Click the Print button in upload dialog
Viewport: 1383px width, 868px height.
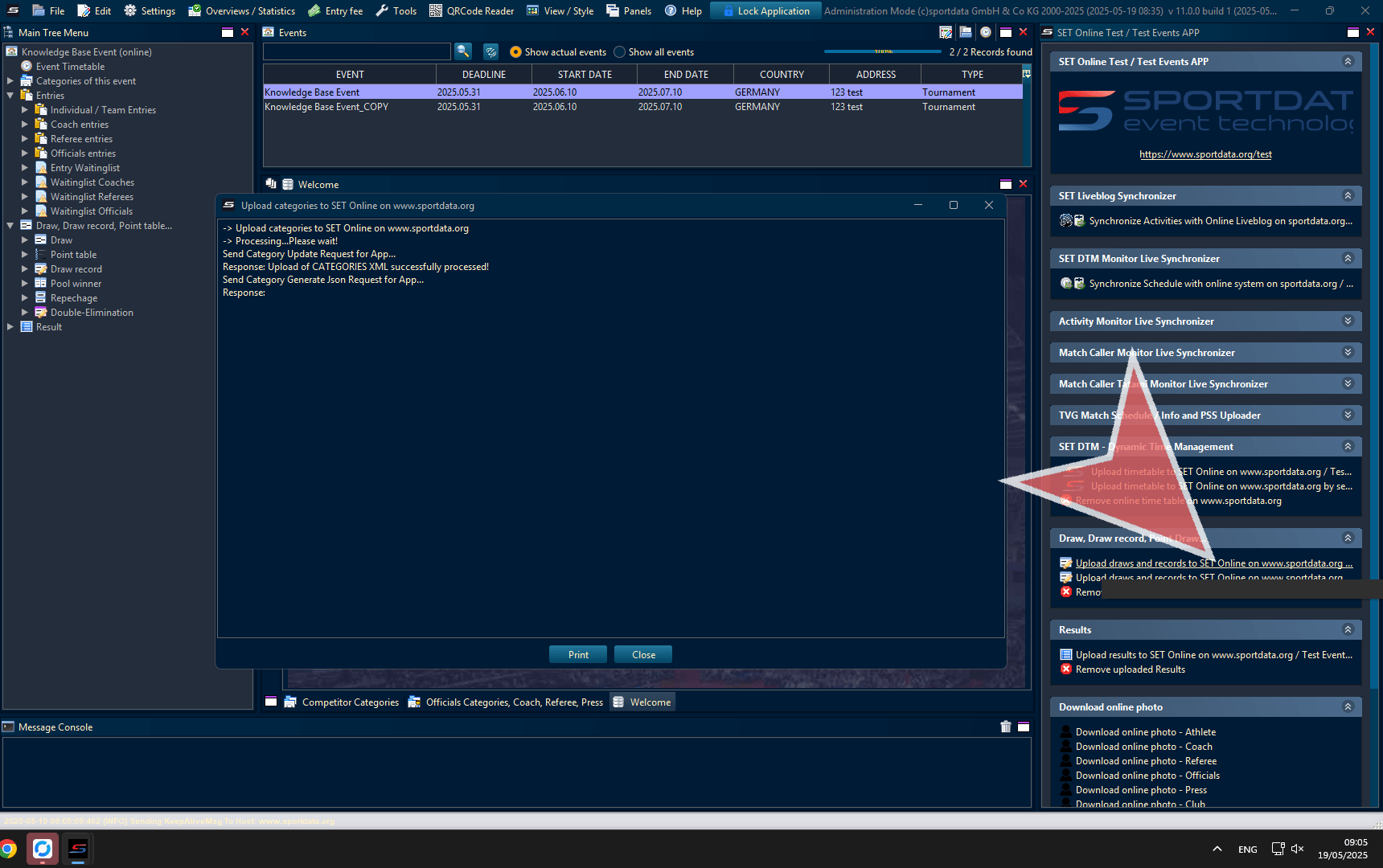point(578,654)
